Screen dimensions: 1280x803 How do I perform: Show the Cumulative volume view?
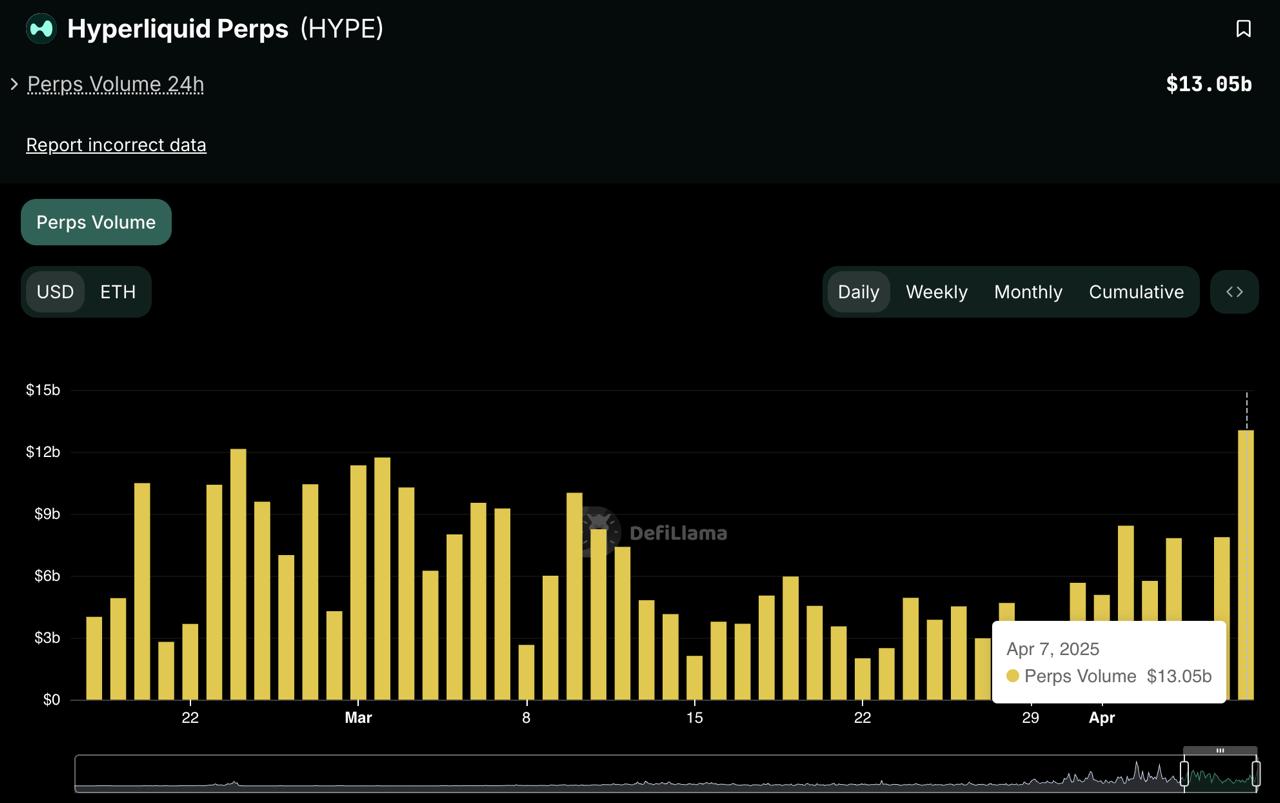tap(1136, 292)
